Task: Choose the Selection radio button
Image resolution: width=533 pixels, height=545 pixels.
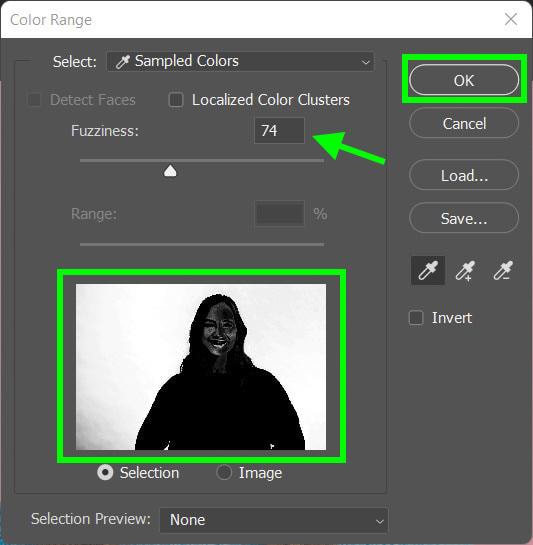Action: [x=105, y=473]
